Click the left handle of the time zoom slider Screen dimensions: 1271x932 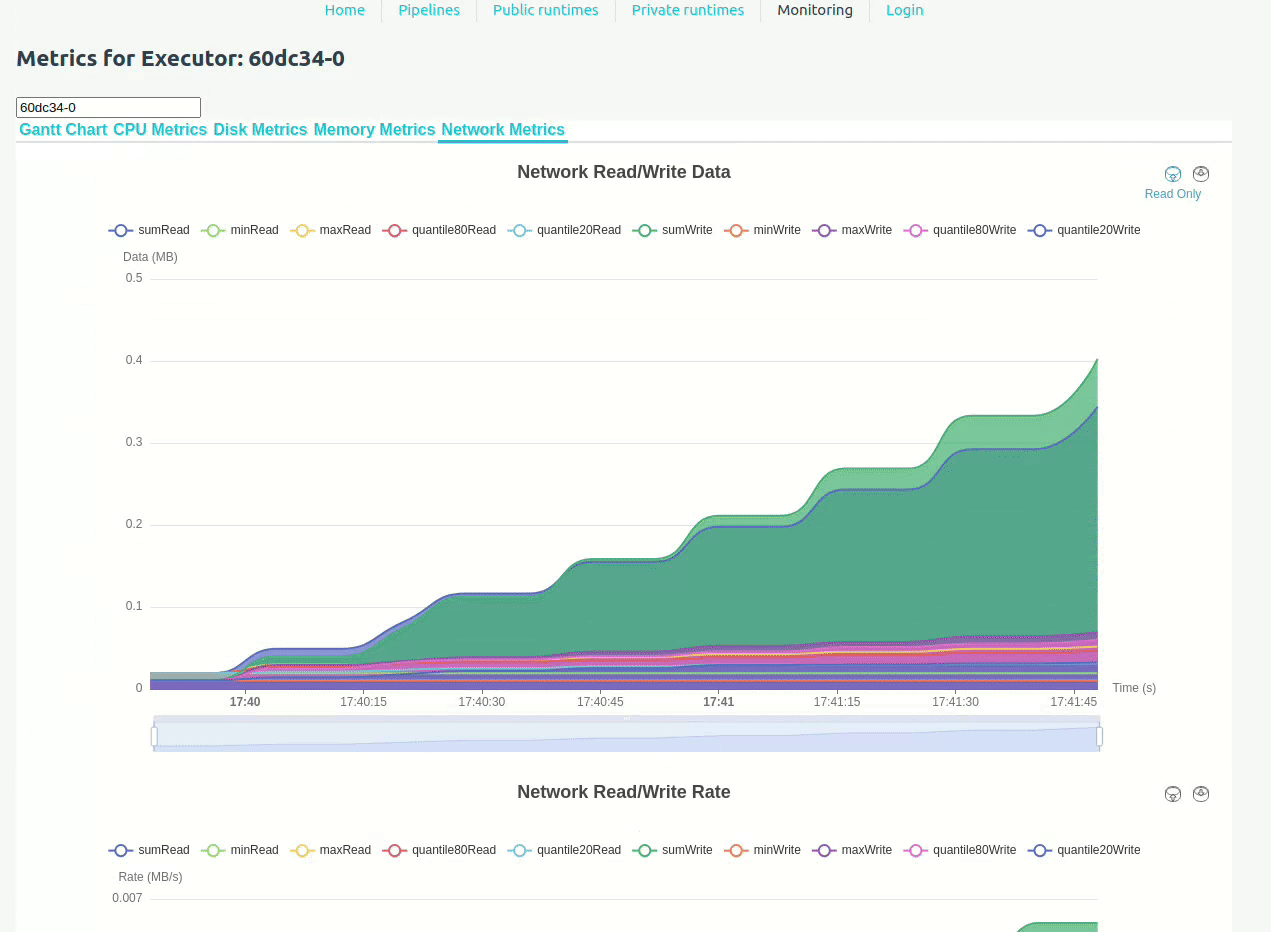154,737
